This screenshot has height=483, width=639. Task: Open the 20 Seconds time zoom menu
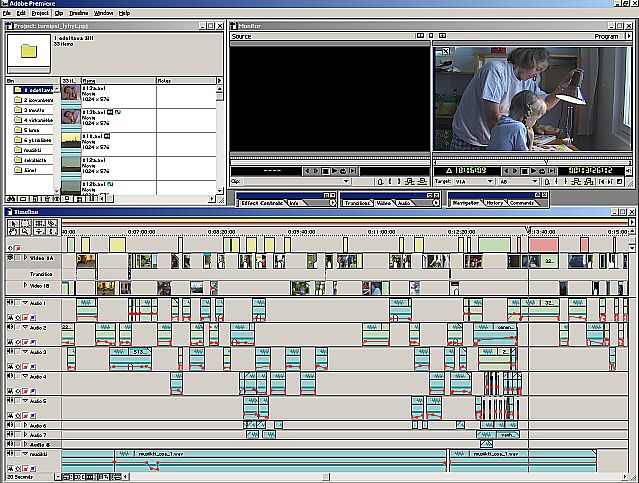22,476
